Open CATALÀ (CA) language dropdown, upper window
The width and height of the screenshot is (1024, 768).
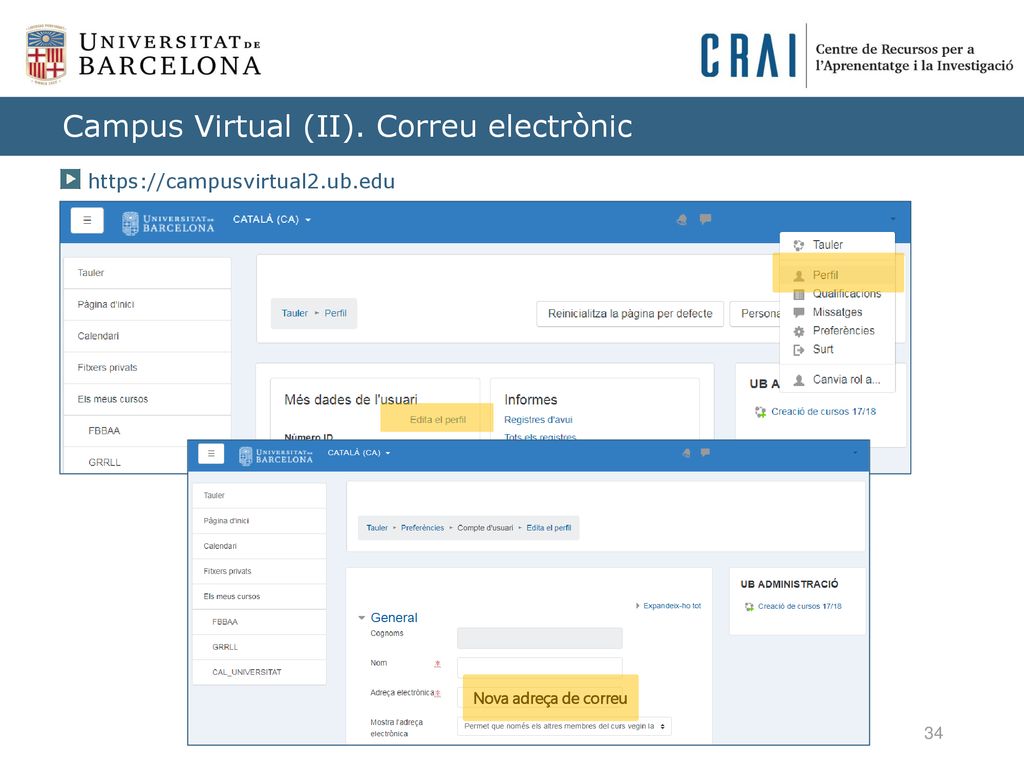click(272, 219)
